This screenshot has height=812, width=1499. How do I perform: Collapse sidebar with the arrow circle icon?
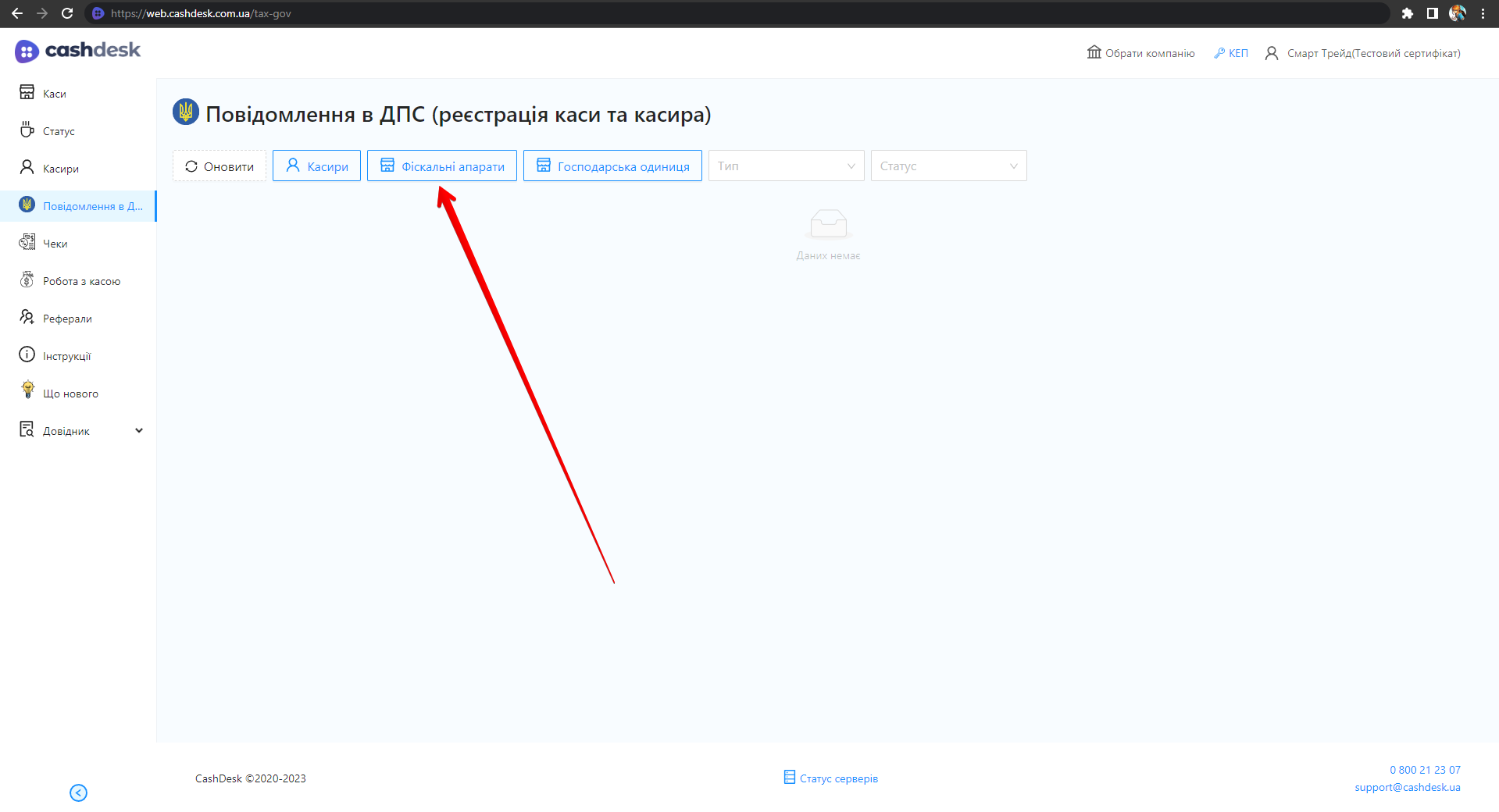pos(78,792)
